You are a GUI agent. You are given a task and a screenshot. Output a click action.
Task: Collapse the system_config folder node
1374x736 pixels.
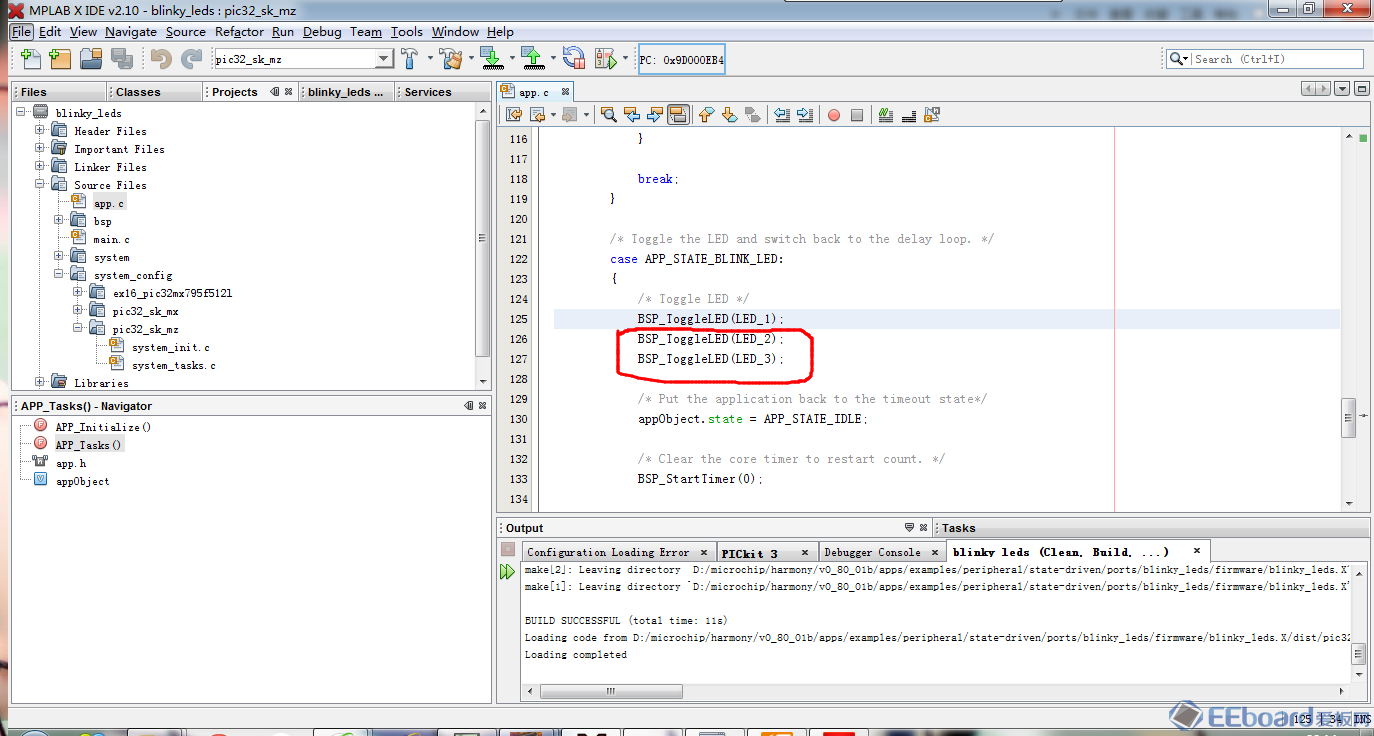[x=59, y=275]
